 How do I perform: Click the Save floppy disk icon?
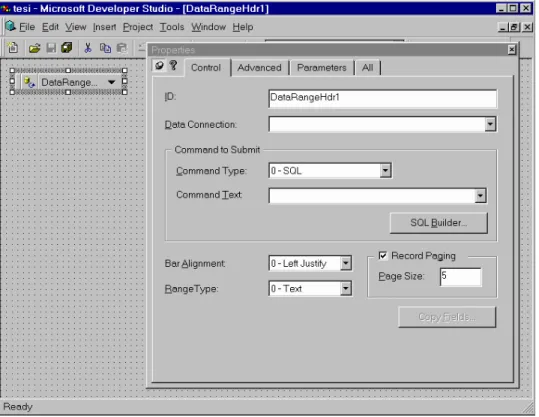click(x=51, y=48)
